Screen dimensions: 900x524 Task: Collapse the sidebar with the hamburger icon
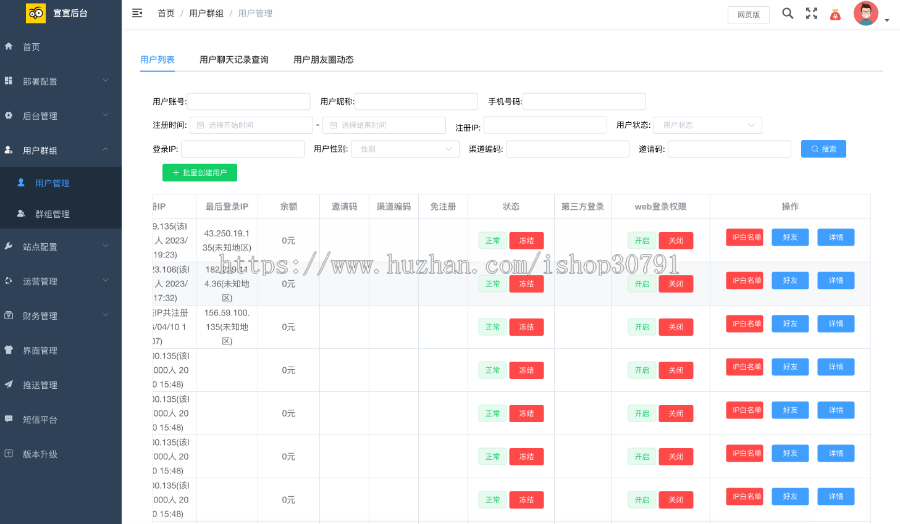pyautogui.click(x=137, y=13)
